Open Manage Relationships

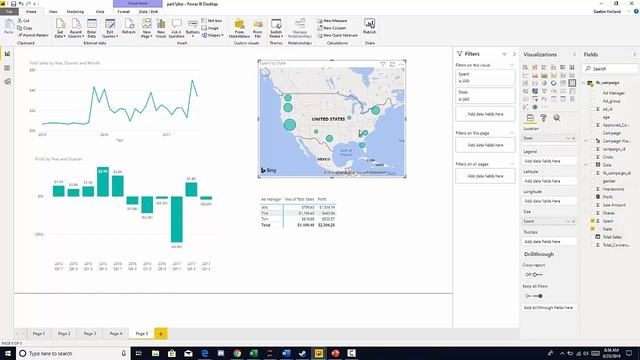coord(300,28)
